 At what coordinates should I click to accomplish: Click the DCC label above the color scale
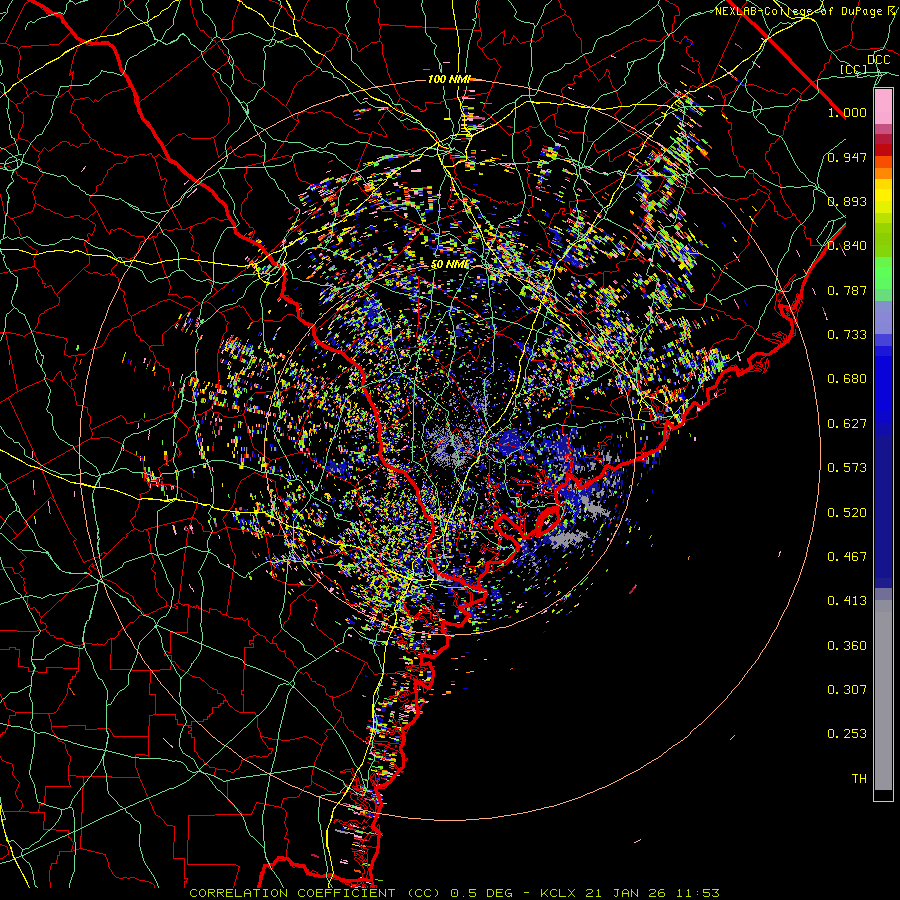(x=878, y=59)
